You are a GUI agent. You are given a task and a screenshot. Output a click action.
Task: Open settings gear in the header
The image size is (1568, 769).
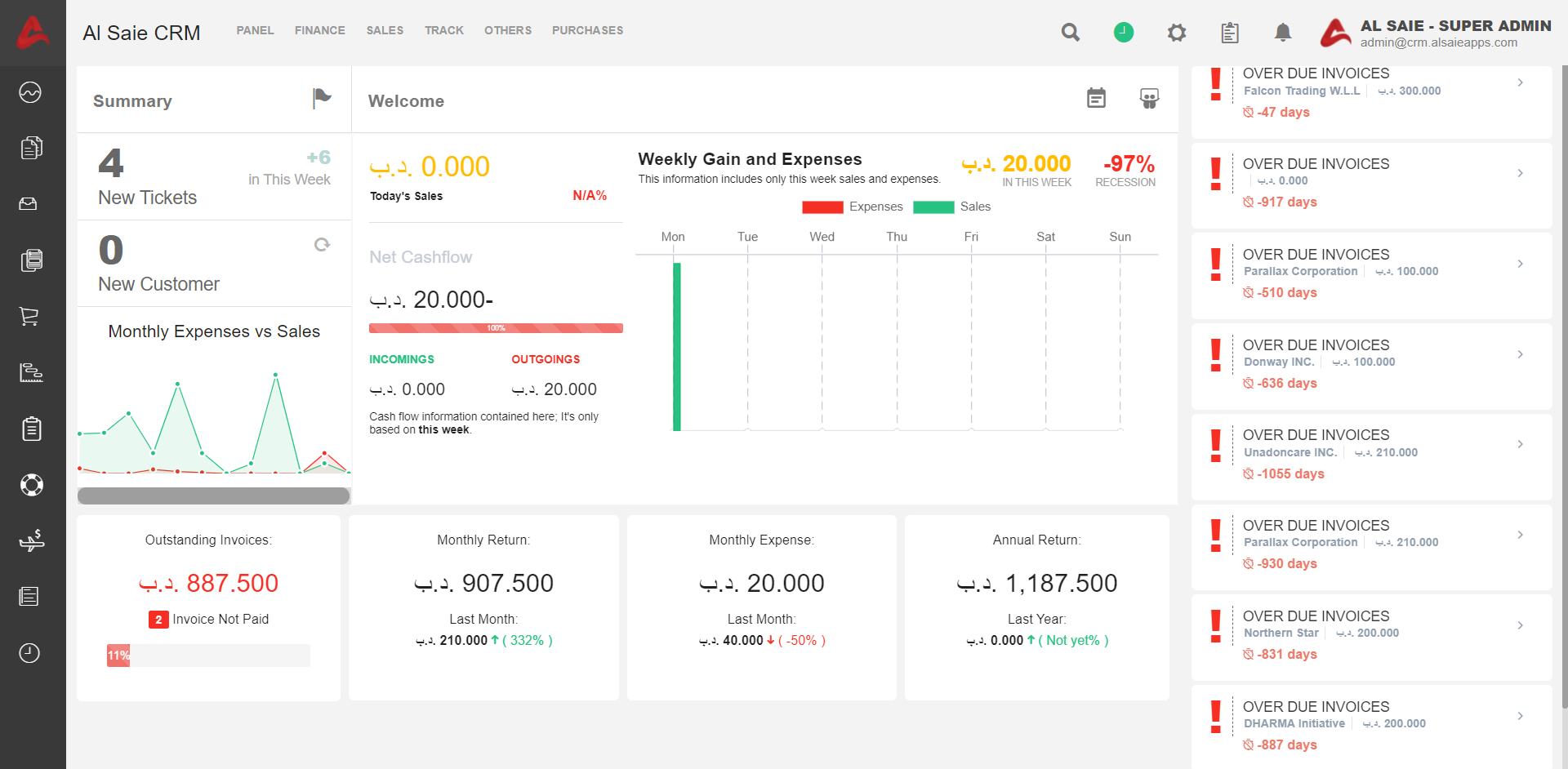(1176, 33)
